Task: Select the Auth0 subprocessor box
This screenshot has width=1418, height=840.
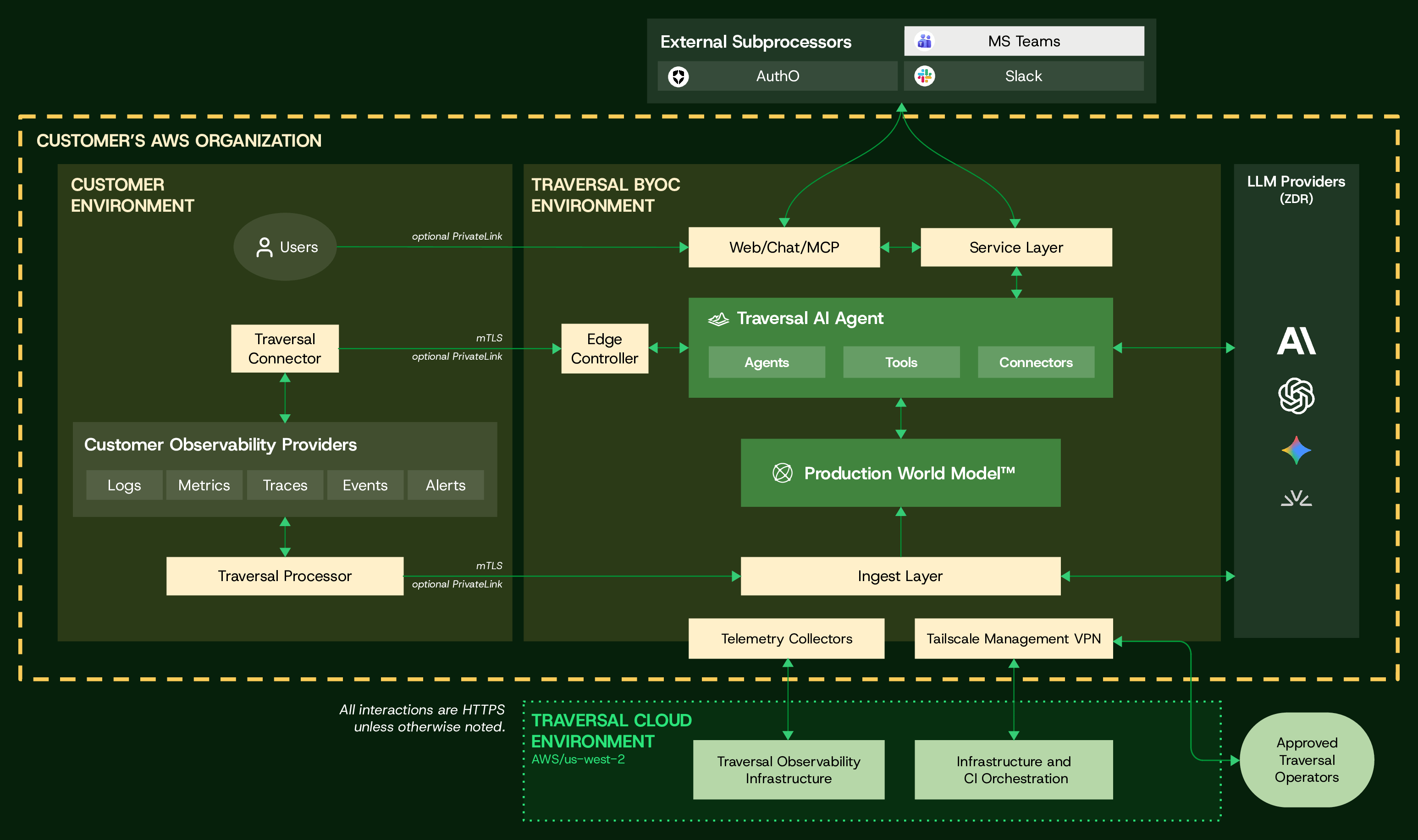Action: click(x=777, y=76)
